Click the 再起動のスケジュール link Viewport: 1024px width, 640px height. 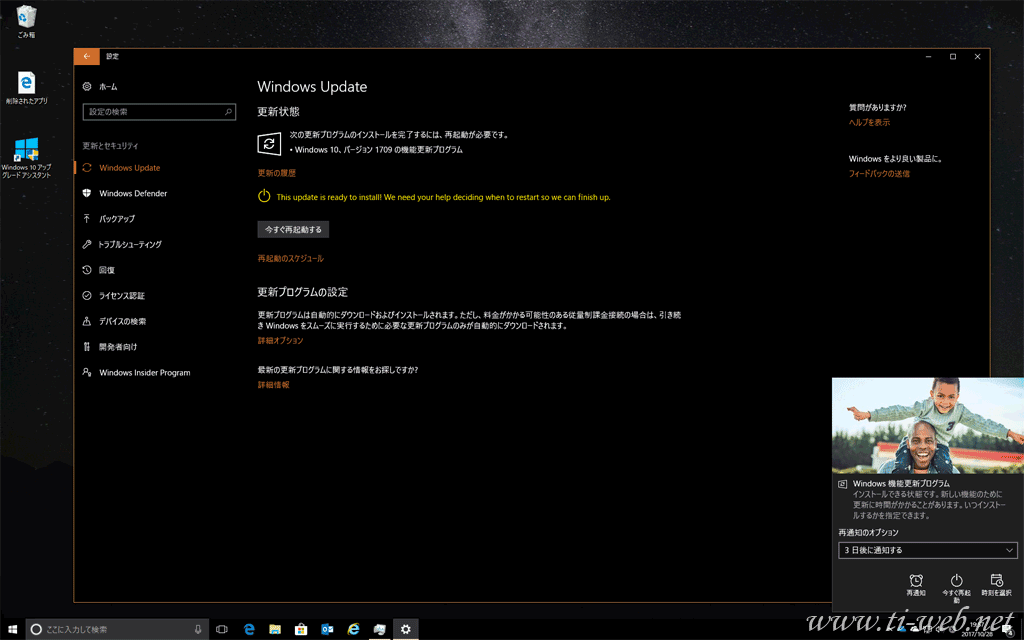click(290, 258)
